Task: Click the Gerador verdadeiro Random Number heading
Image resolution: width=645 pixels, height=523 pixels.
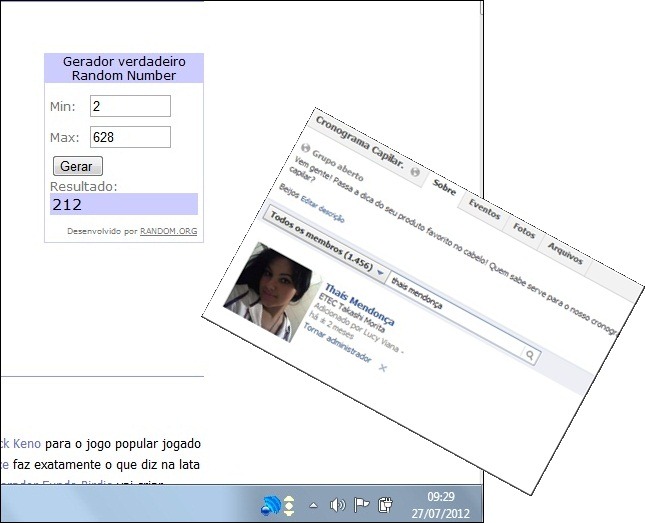Action: click(124, 68)
